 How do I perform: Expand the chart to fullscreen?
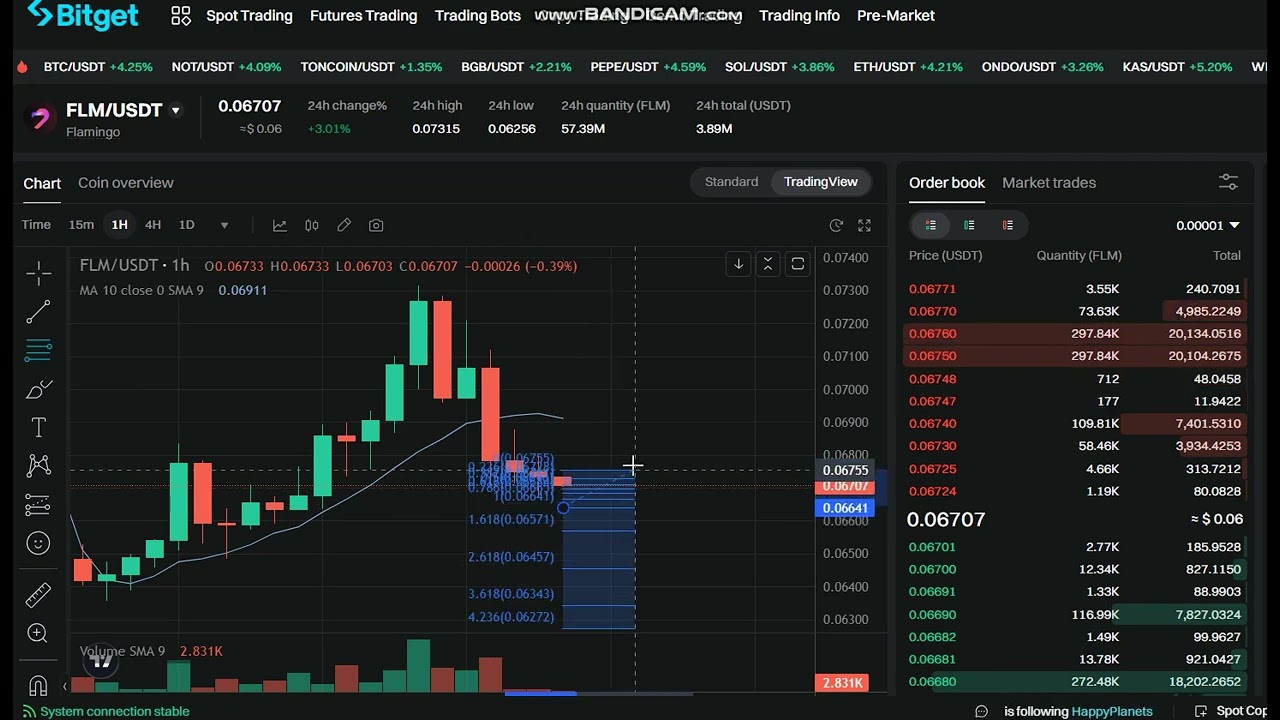click(x=864, y=225)
